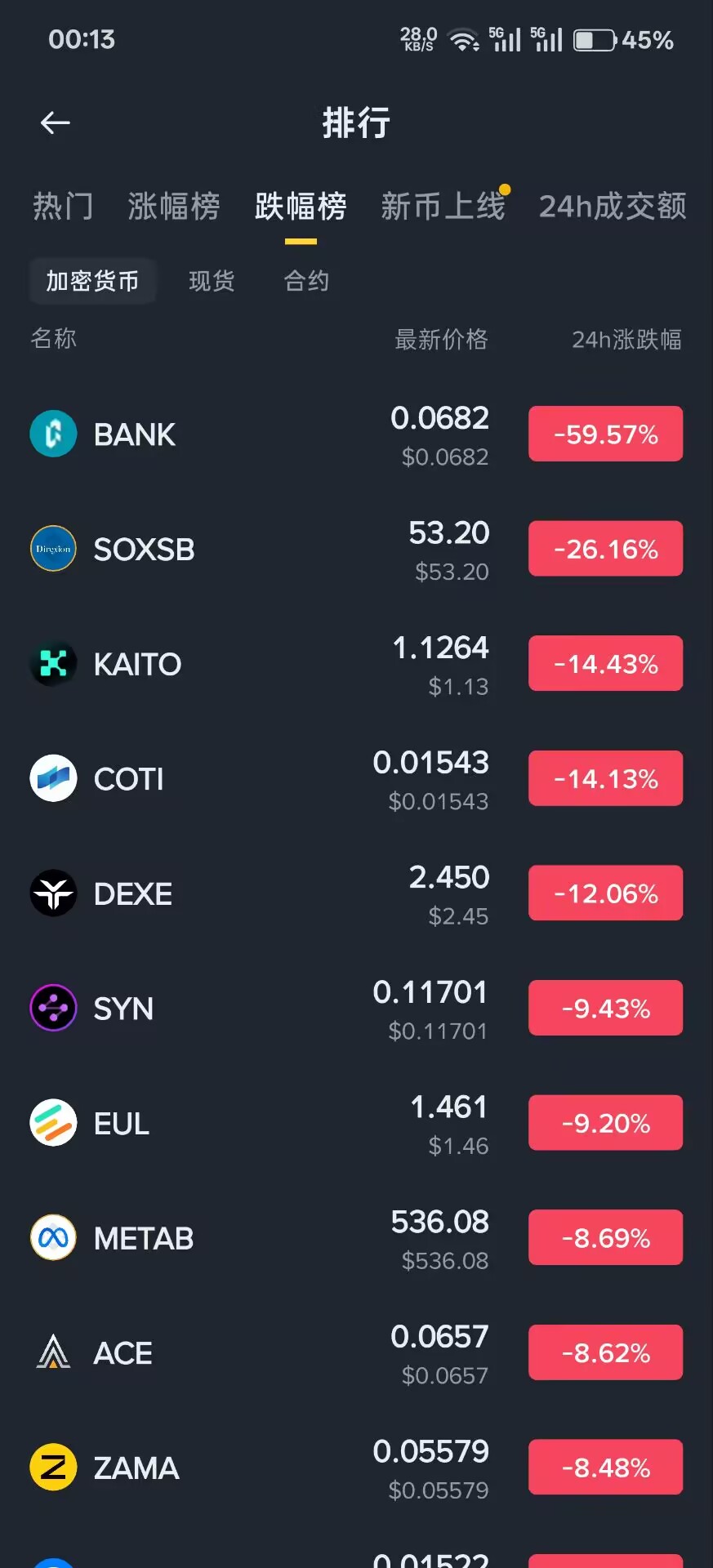Tap the METAB infinity logo

pyautogui.click(x=53, y=1238)
